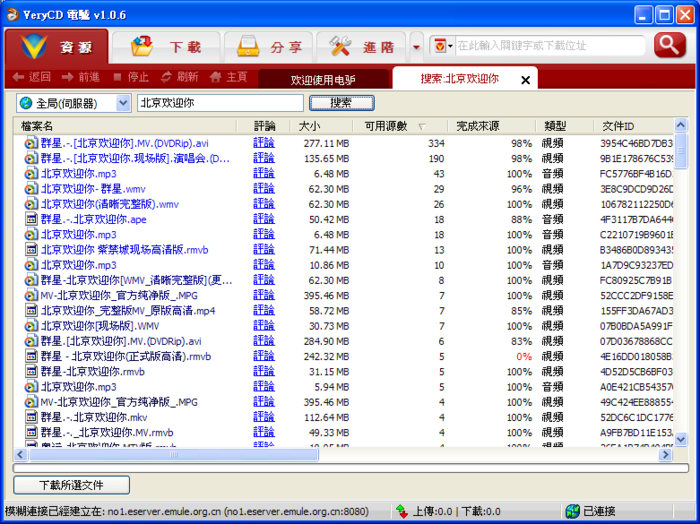The width and height of the screenshot is (700, 524).
Task: Open 評論 link for 北京欢迎你- 群星.wmv
Action: click(x=264, y=188)
